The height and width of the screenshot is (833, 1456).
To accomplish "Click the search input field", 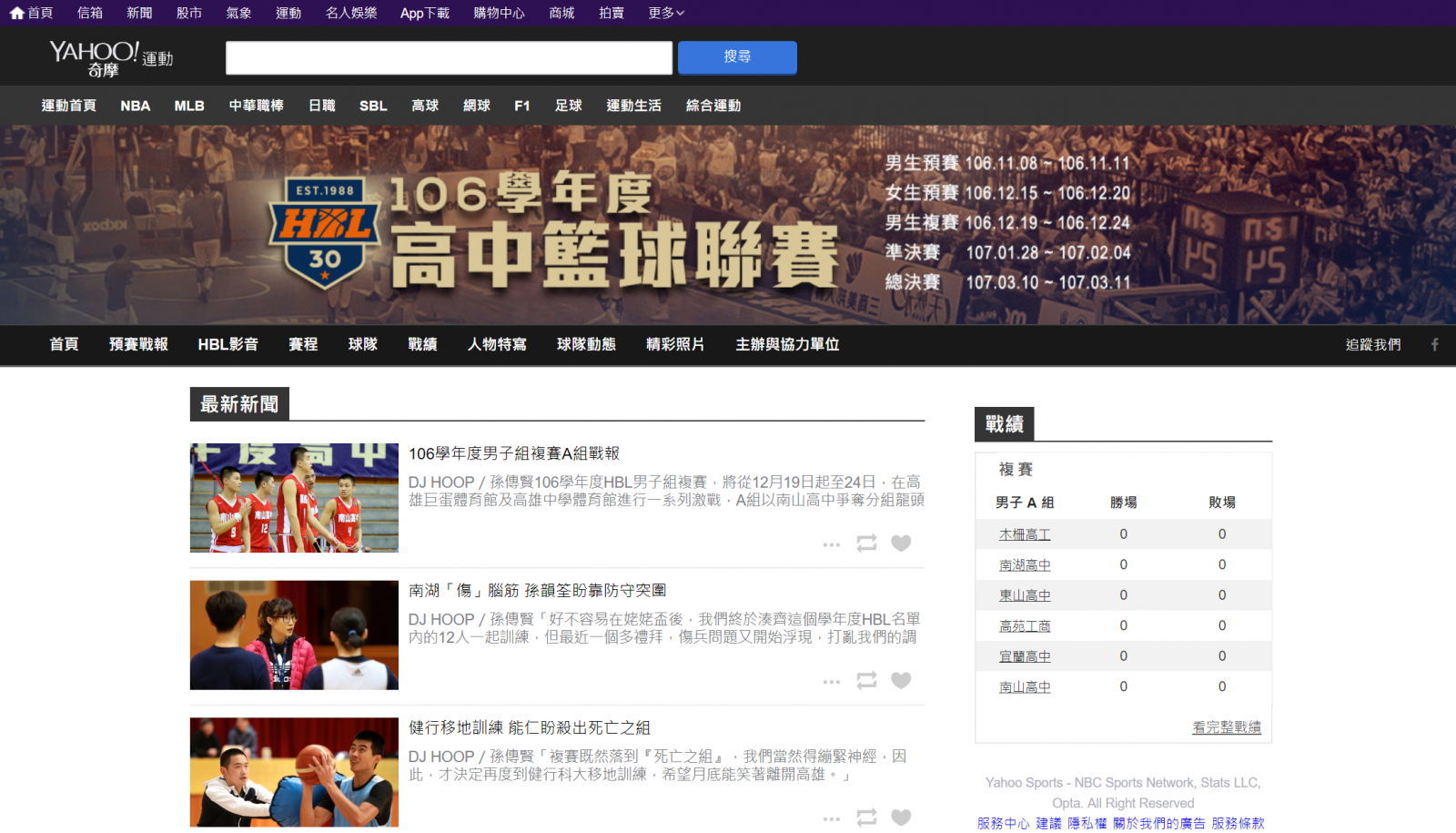I will click(x=449, y=57).
